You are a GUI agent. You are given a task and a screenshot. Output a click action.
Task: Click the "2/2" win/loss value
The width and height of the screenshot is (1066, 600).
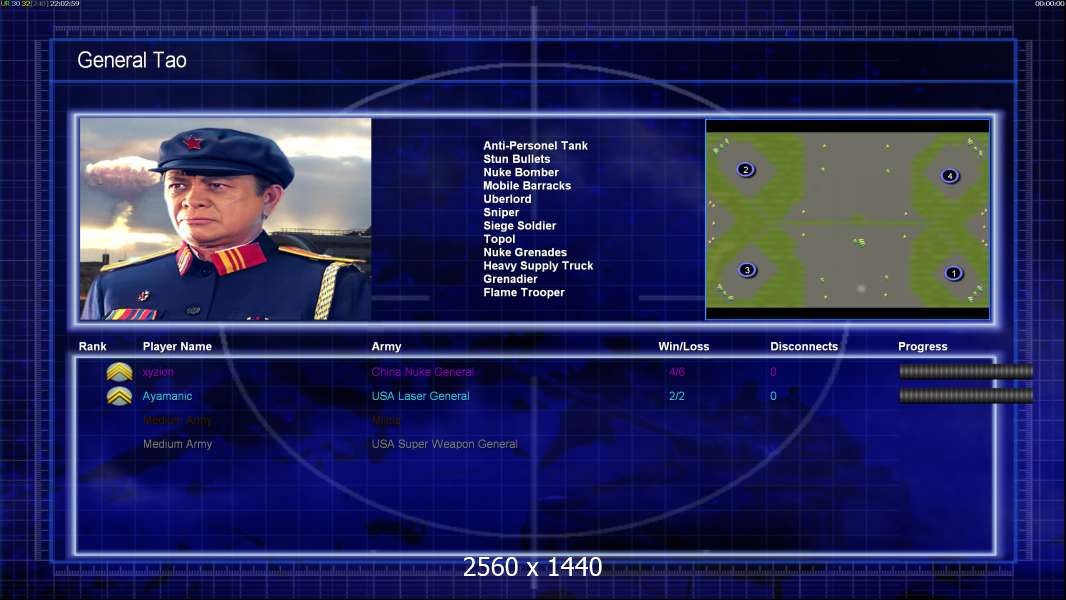[676, 396]
